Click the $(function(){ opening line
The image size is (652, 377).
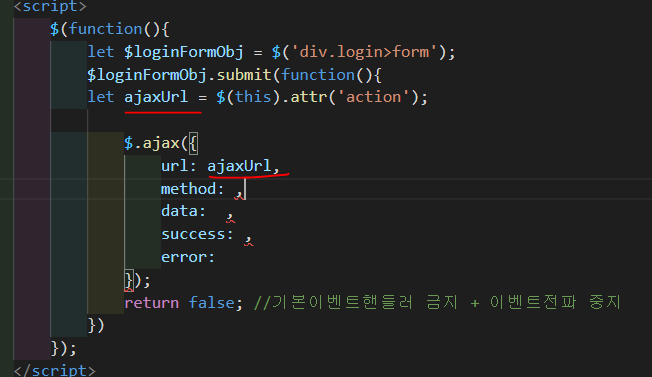pyautogui.click(x=110, y=30)
